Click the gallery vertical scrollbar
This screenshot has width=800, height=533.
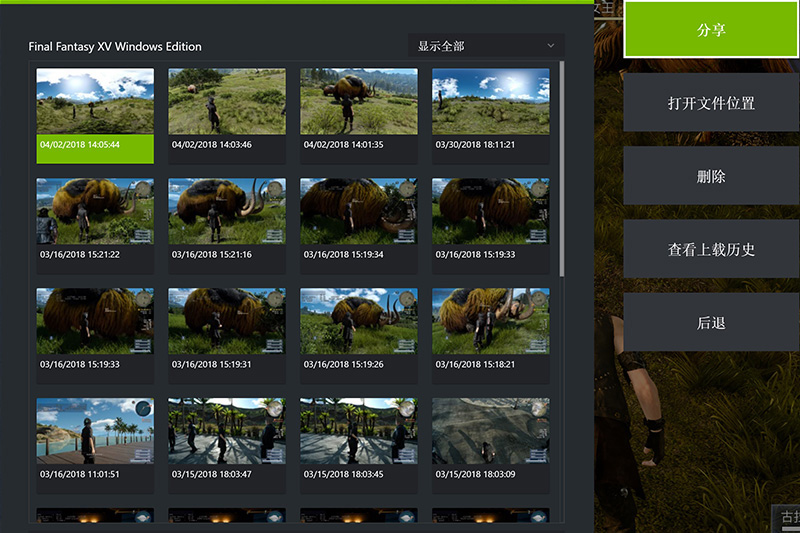point(562,169)
